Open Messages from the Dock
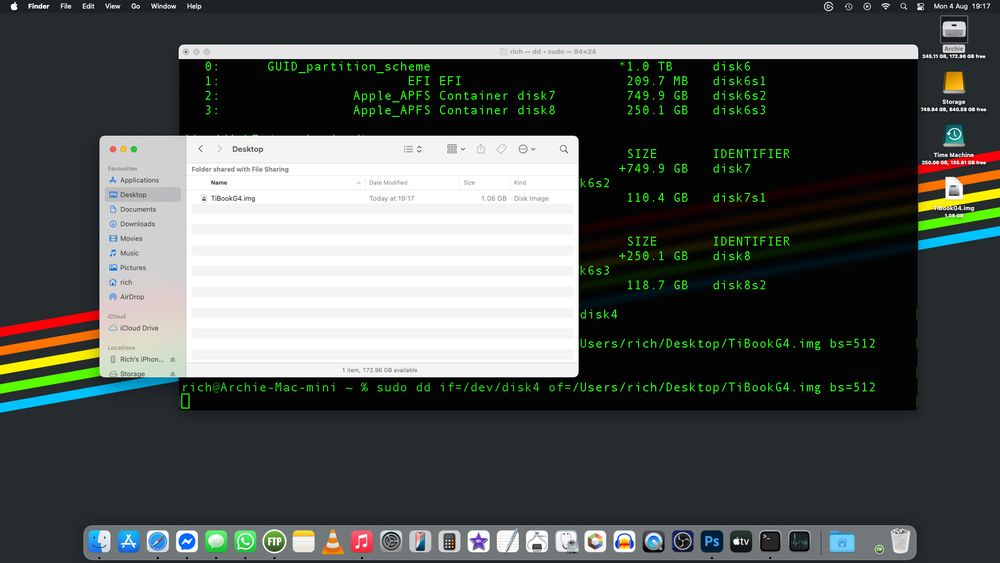 (x=216, y=542)
